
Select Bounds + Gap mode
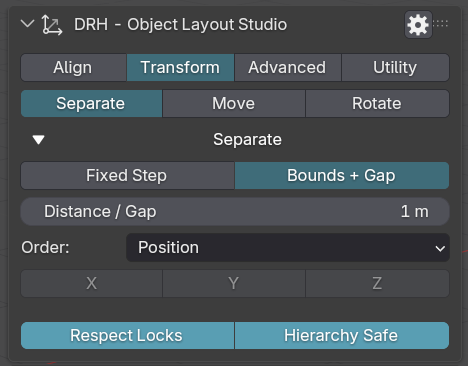[x=342, y=175]
